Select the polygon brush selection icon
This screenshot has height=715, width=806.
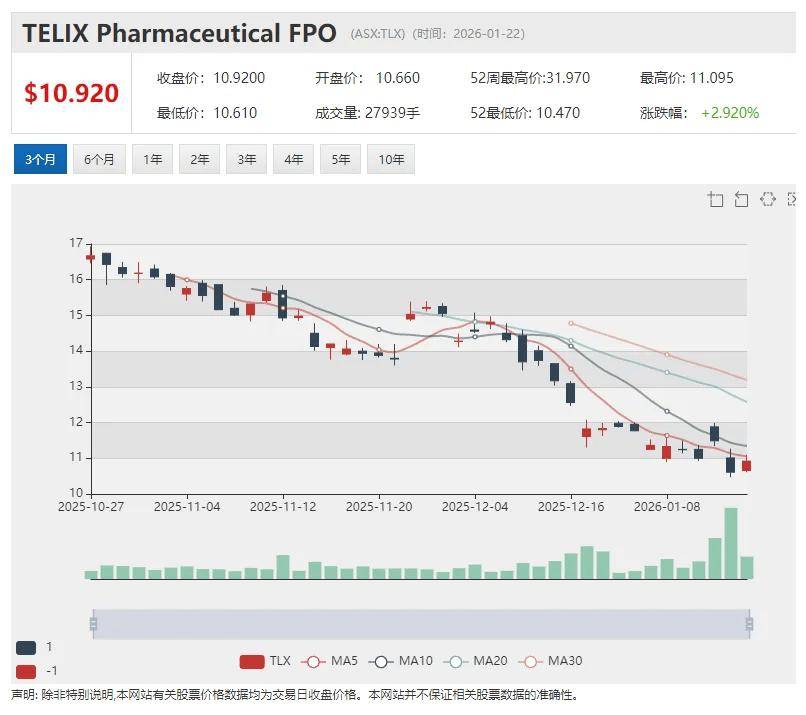(767, 199)
